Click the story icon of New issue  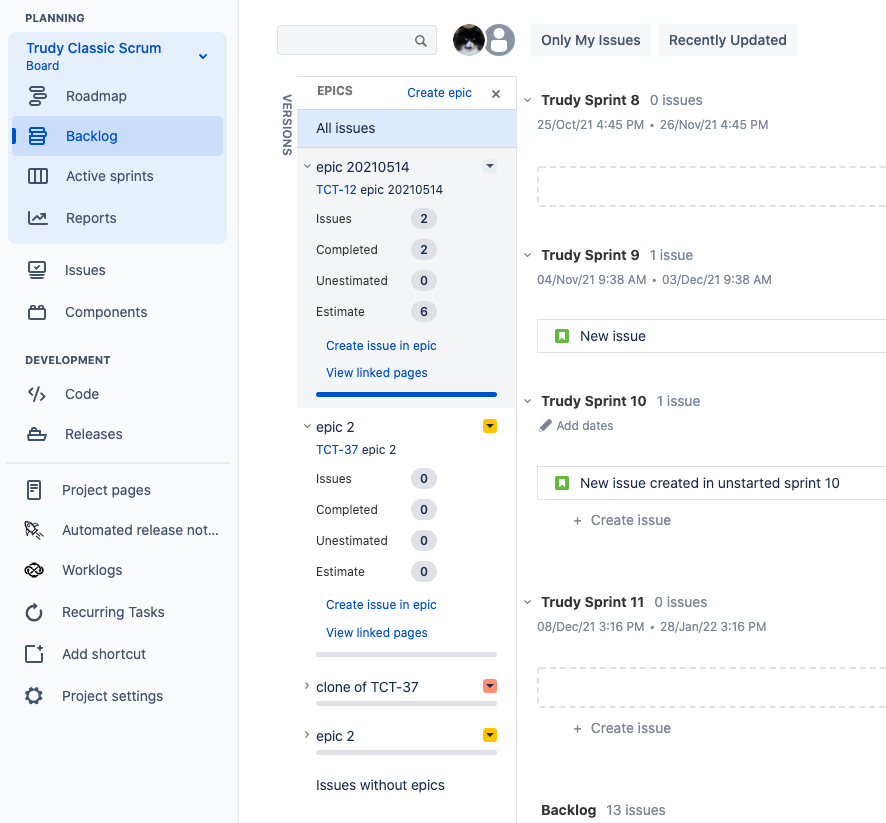tap(562, 336)
